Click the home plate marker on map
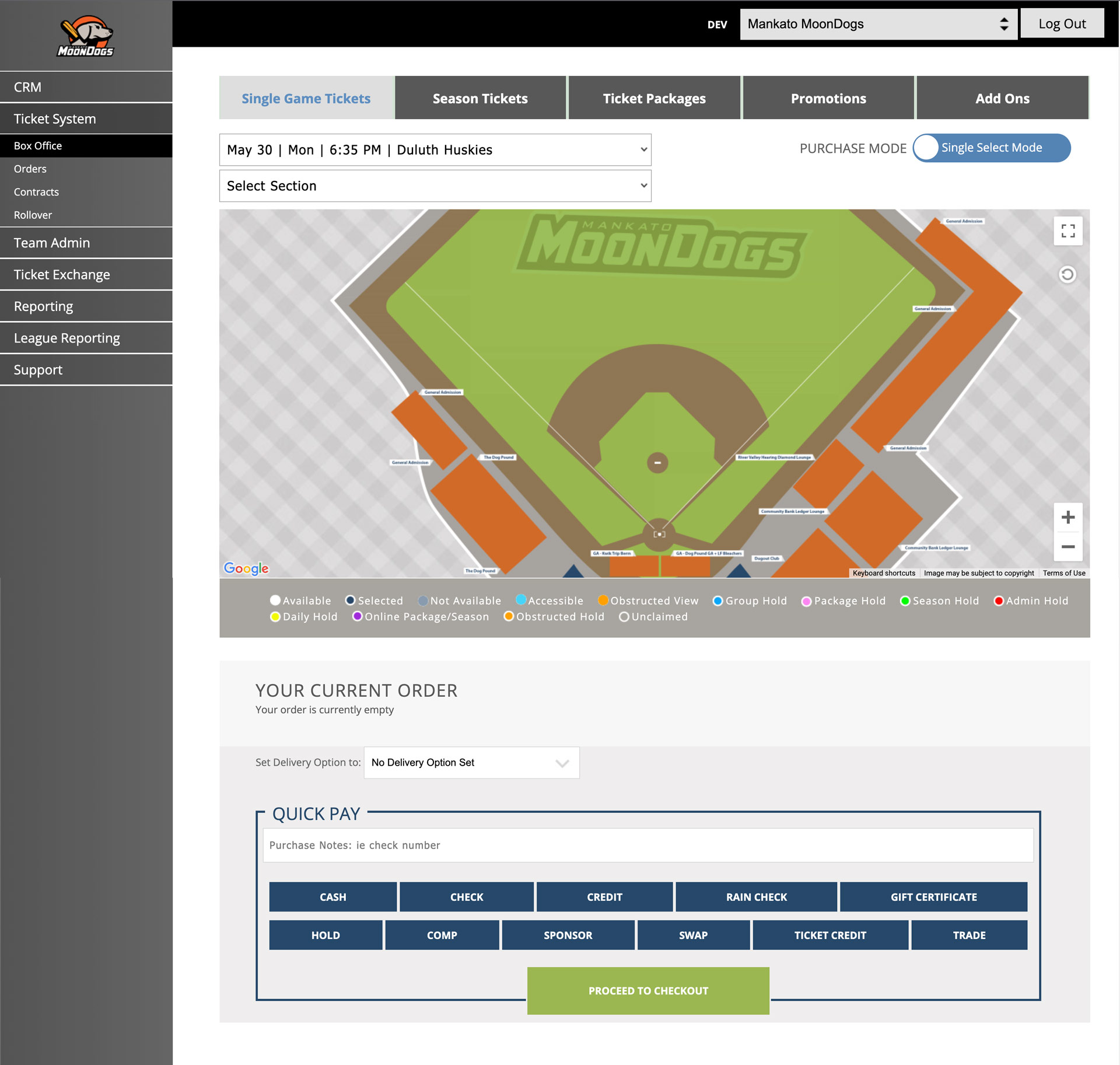 pyautogui.click(x=659, y=534)
